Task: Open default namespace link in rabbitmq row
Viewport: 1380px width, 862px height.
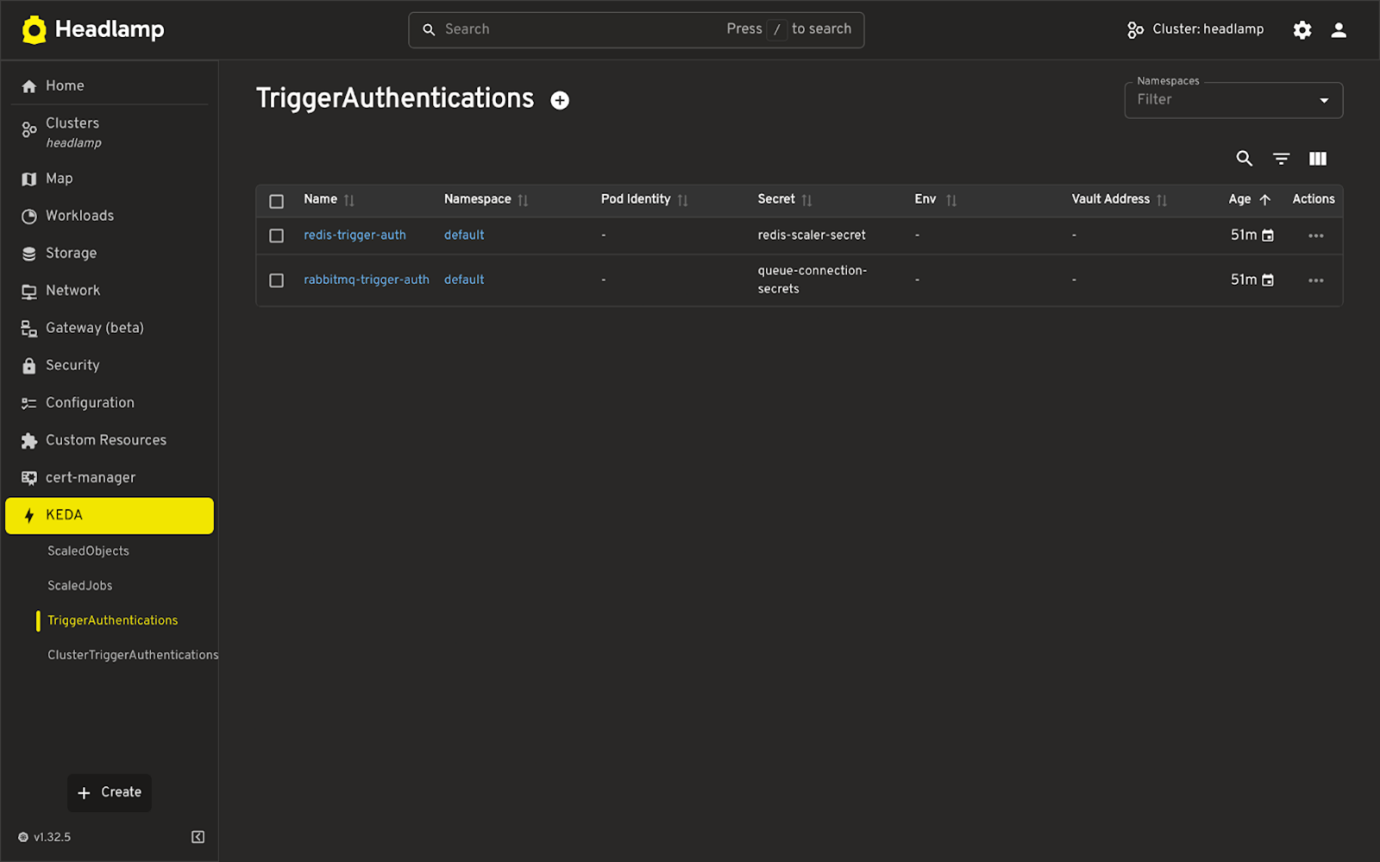Action: point(464,280)
